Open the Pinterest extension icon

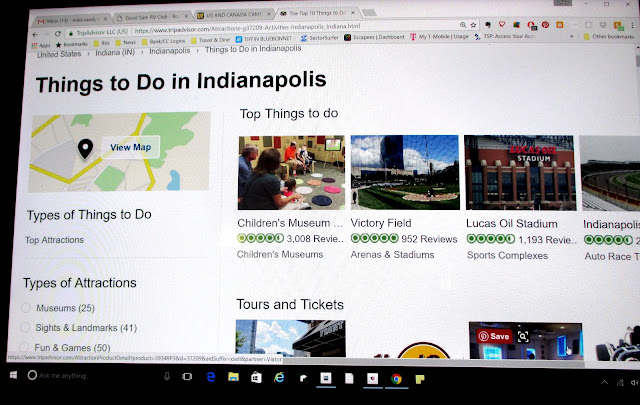tap(546, 24)
